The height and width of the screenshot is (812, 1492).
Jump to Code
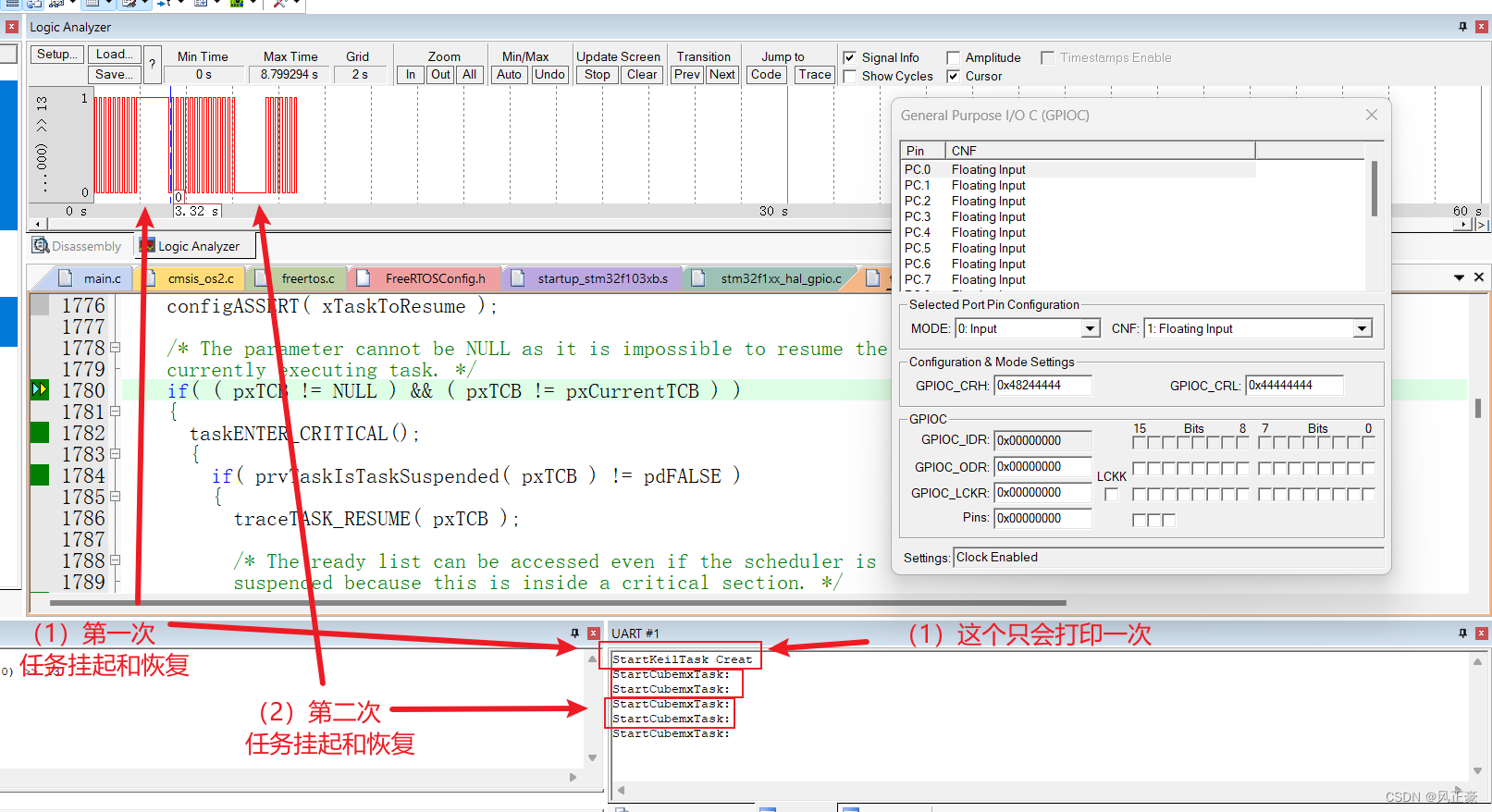click(x=766, y=75)
